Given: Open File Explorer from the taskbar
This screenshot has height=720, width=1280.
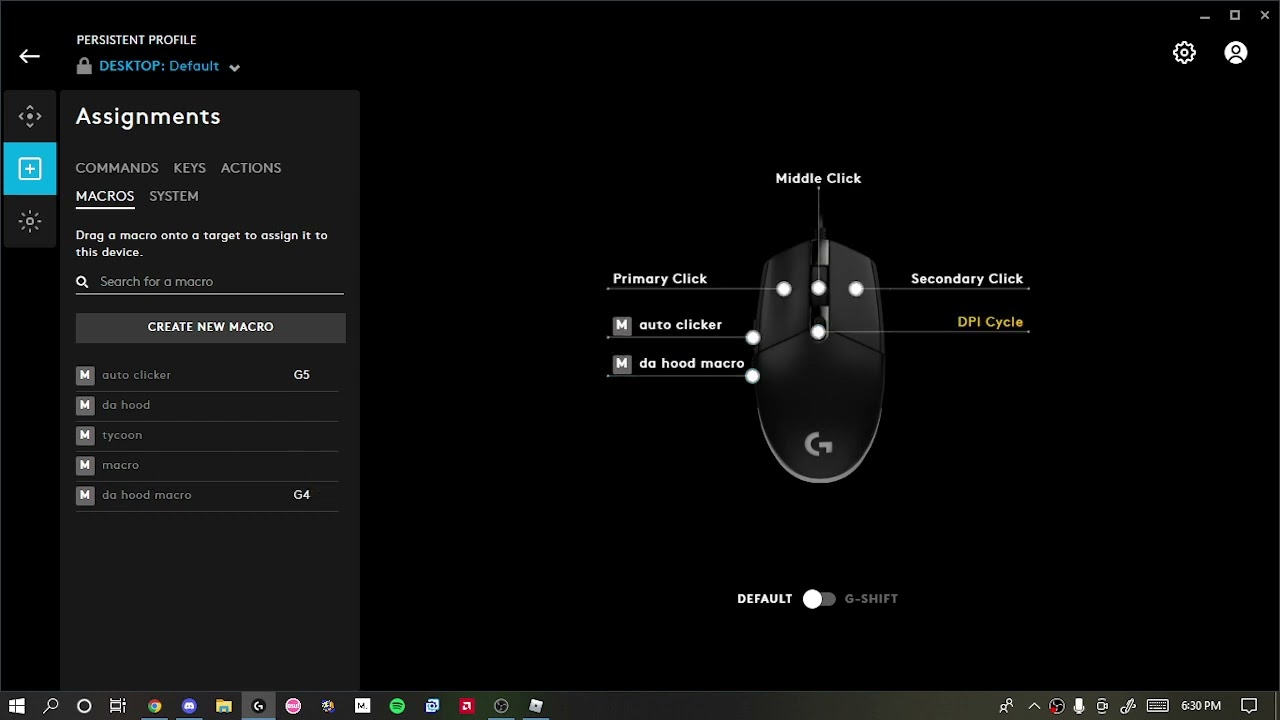Looking at the screenshot, I should click(x=224, y=706).
